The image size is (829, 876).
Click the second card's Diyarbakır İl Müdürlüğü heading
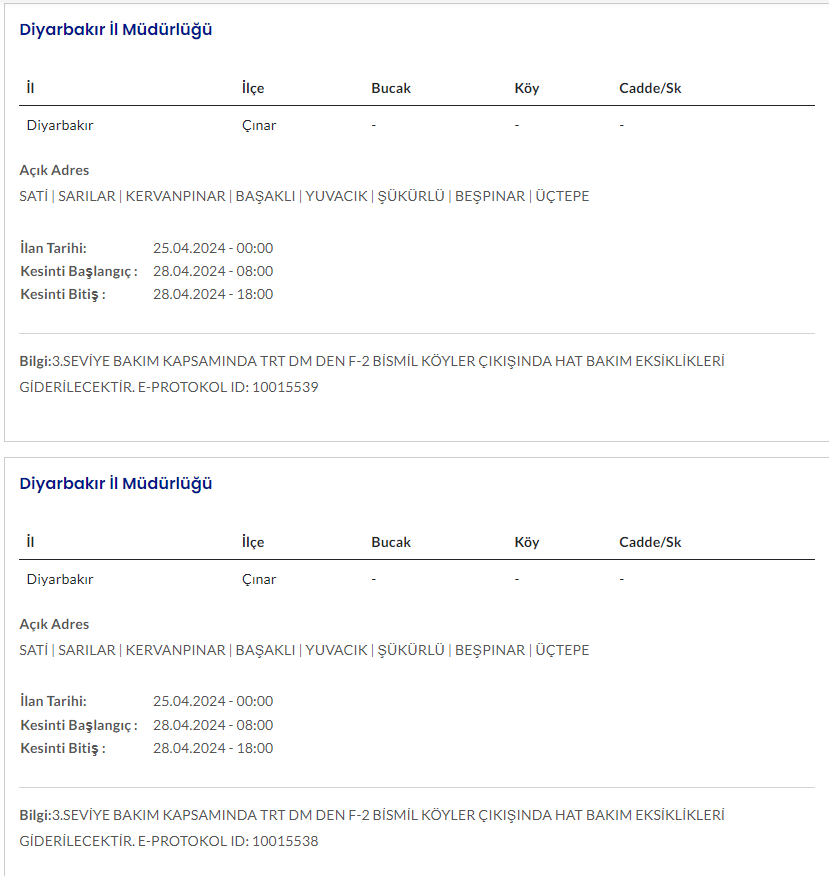(116, 484)
